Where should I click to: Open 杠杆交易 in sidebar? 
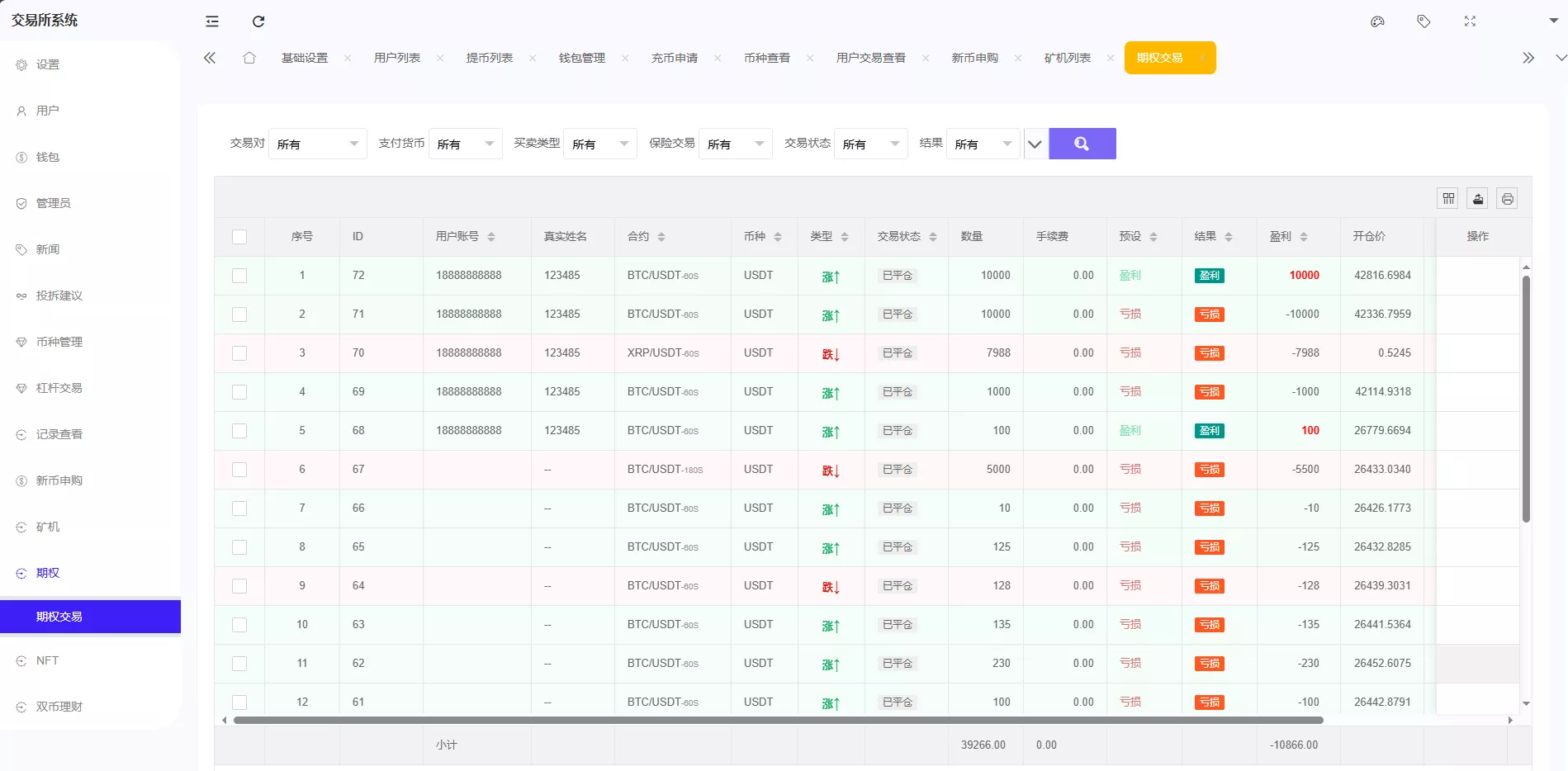pyautogui.click(x=59, y=388)
